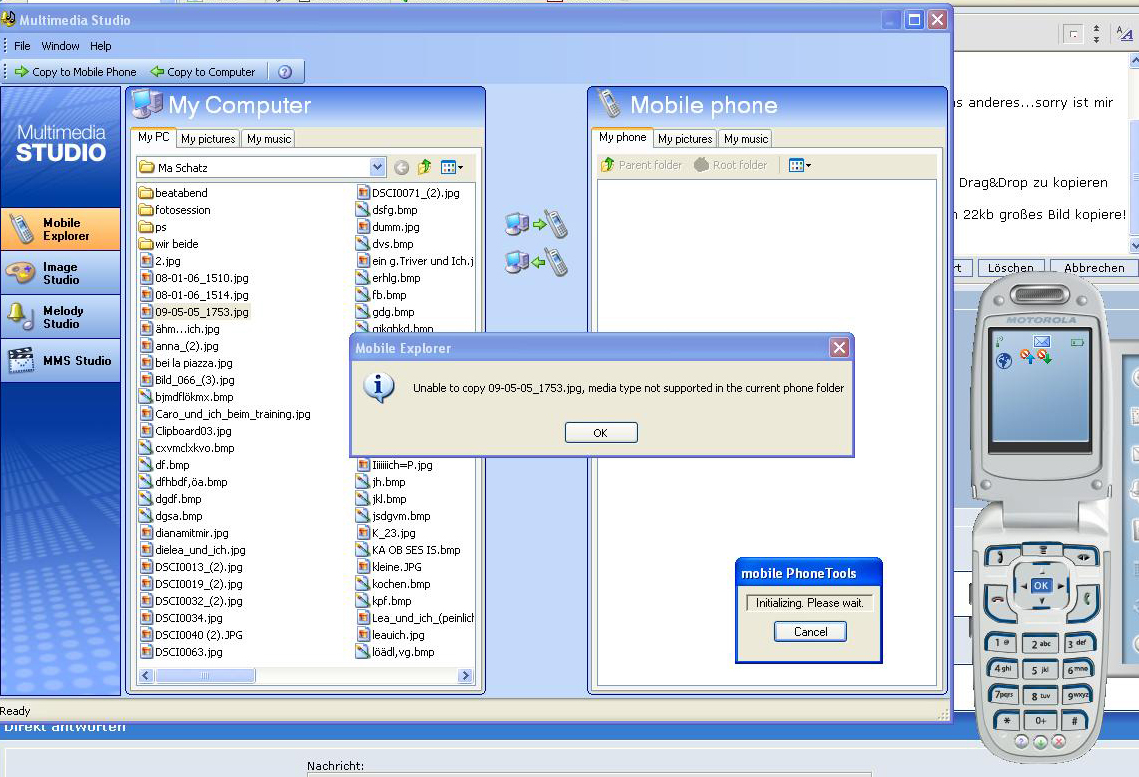Screen dimensions: 1139x777
Task: Switch to My pictures tab in Mobile phone panel
Action: click(x=685, y=139)
